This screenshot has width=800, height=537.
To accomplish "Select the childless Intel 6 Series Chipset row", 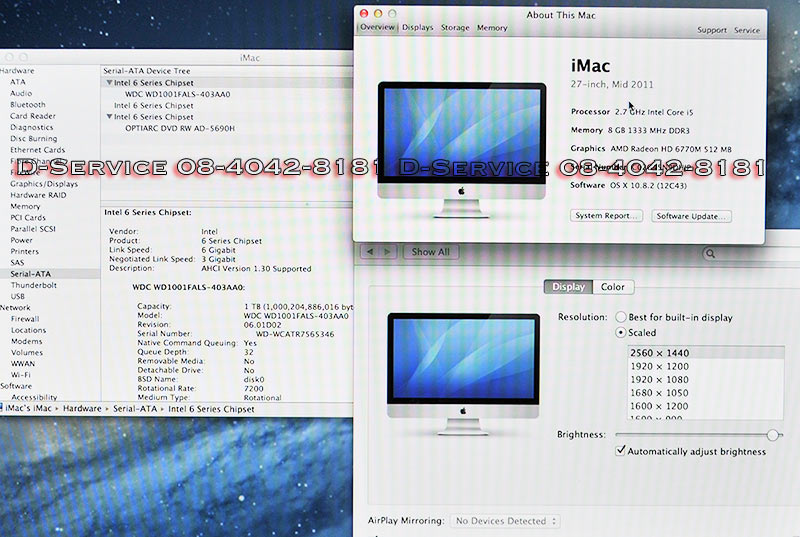I will point(154,106).
